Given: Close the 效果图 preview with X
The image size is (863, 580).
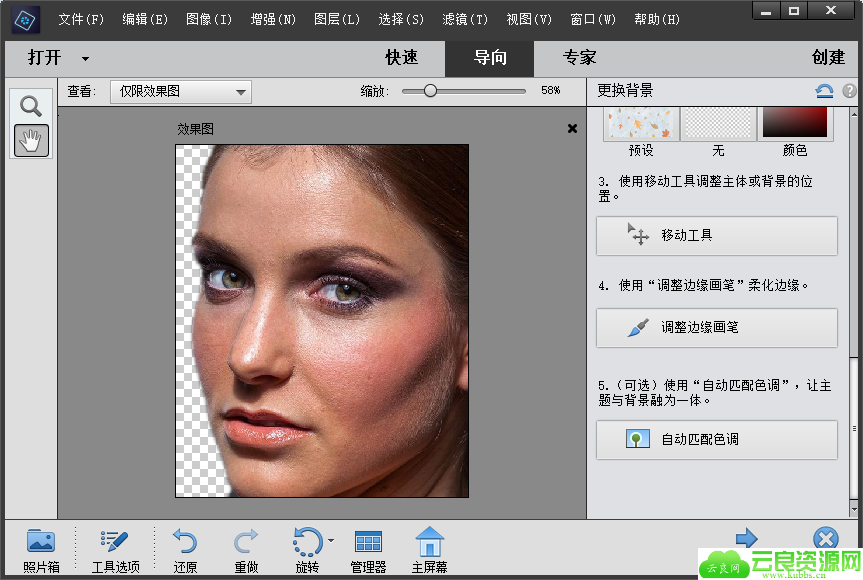Looking at the screenshot, I should point(572,128).
